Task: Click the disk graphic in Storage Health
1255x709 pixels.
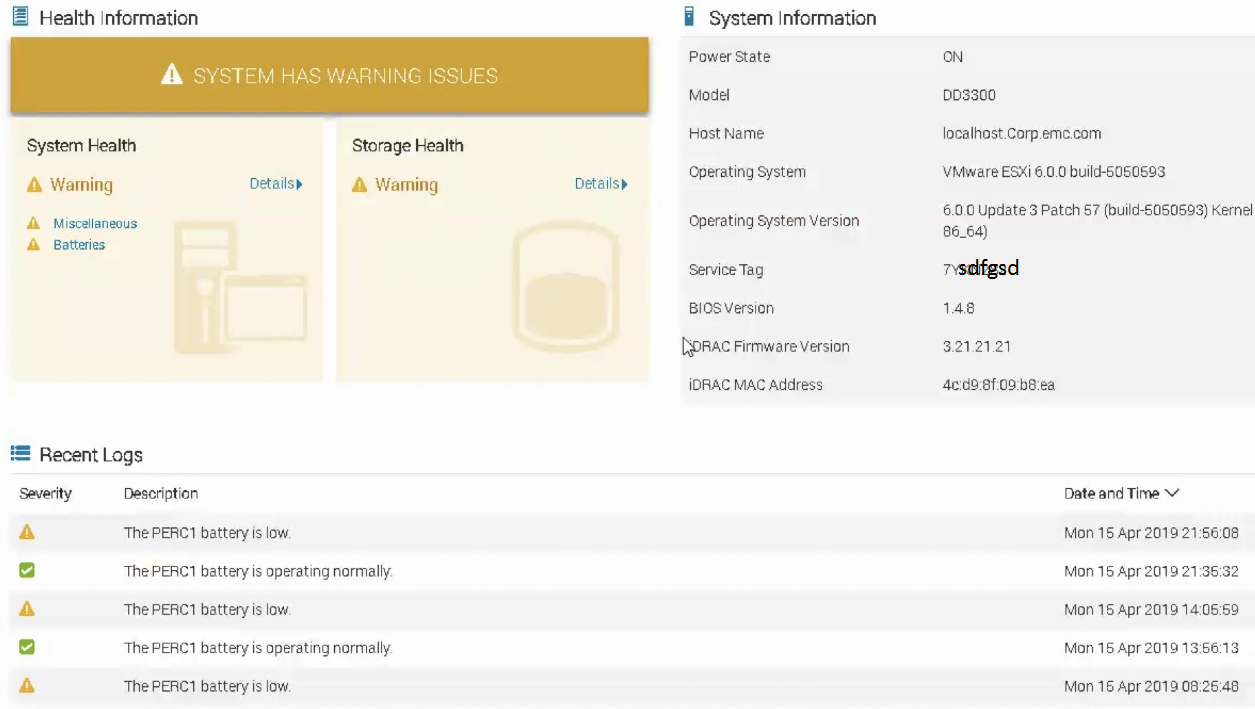Action: (x=565, y=287)
